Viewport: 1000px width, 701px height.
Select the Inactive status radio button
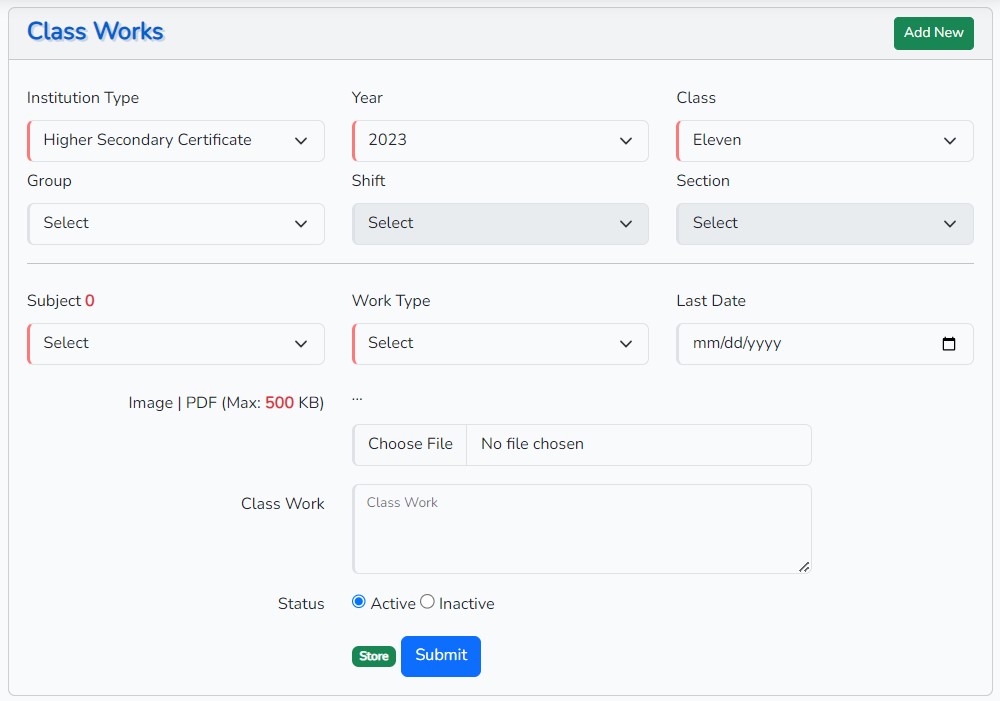(x=427, y=602)
